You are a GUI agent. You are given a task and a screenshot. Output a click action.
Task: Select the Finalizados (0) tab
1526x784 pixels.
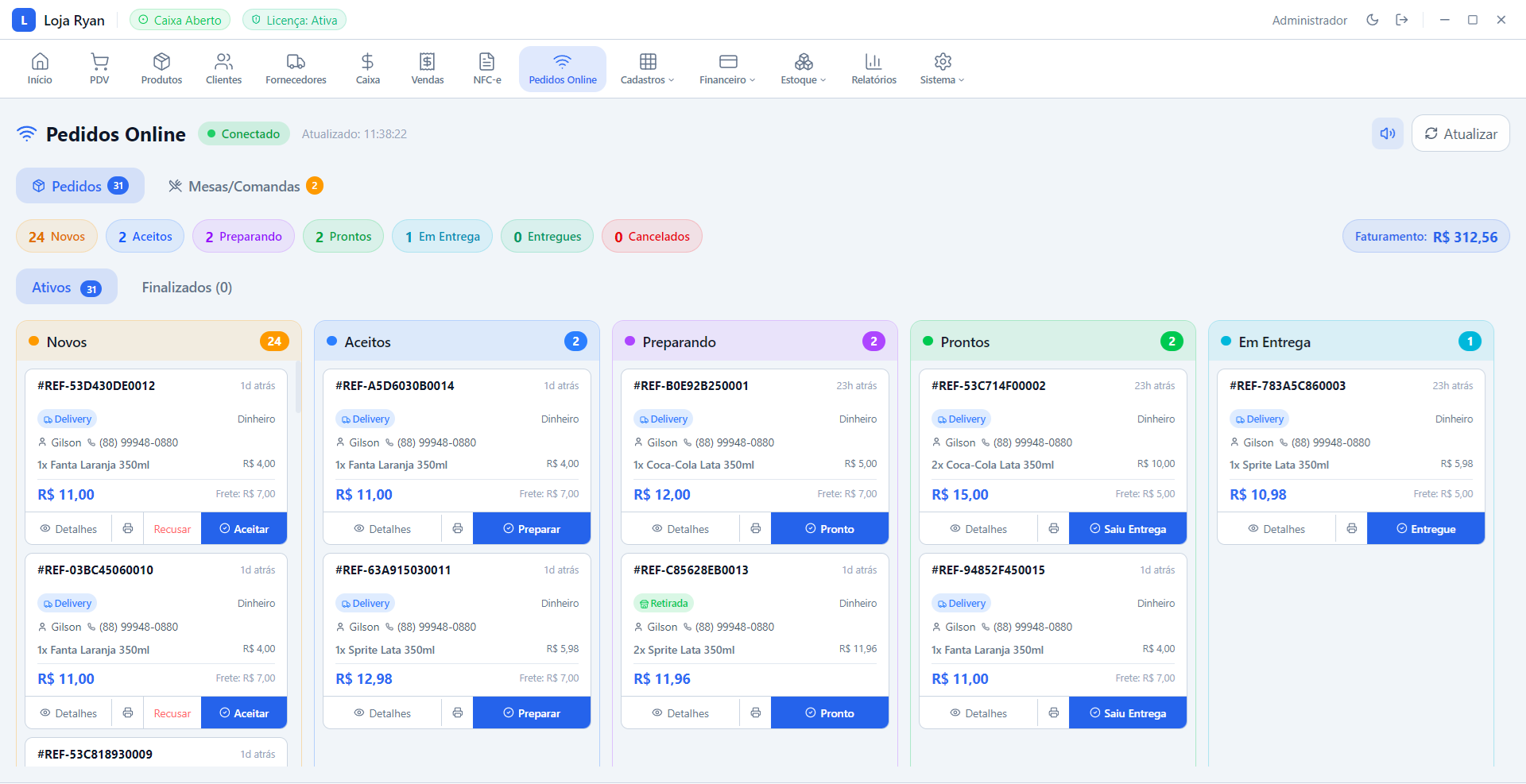187,288
